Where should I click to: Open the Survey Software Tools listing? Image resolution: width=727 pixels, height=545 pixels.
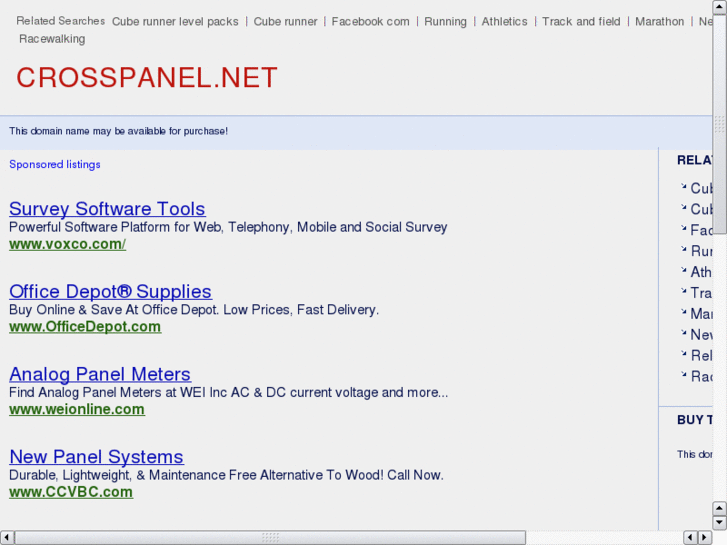107,209
